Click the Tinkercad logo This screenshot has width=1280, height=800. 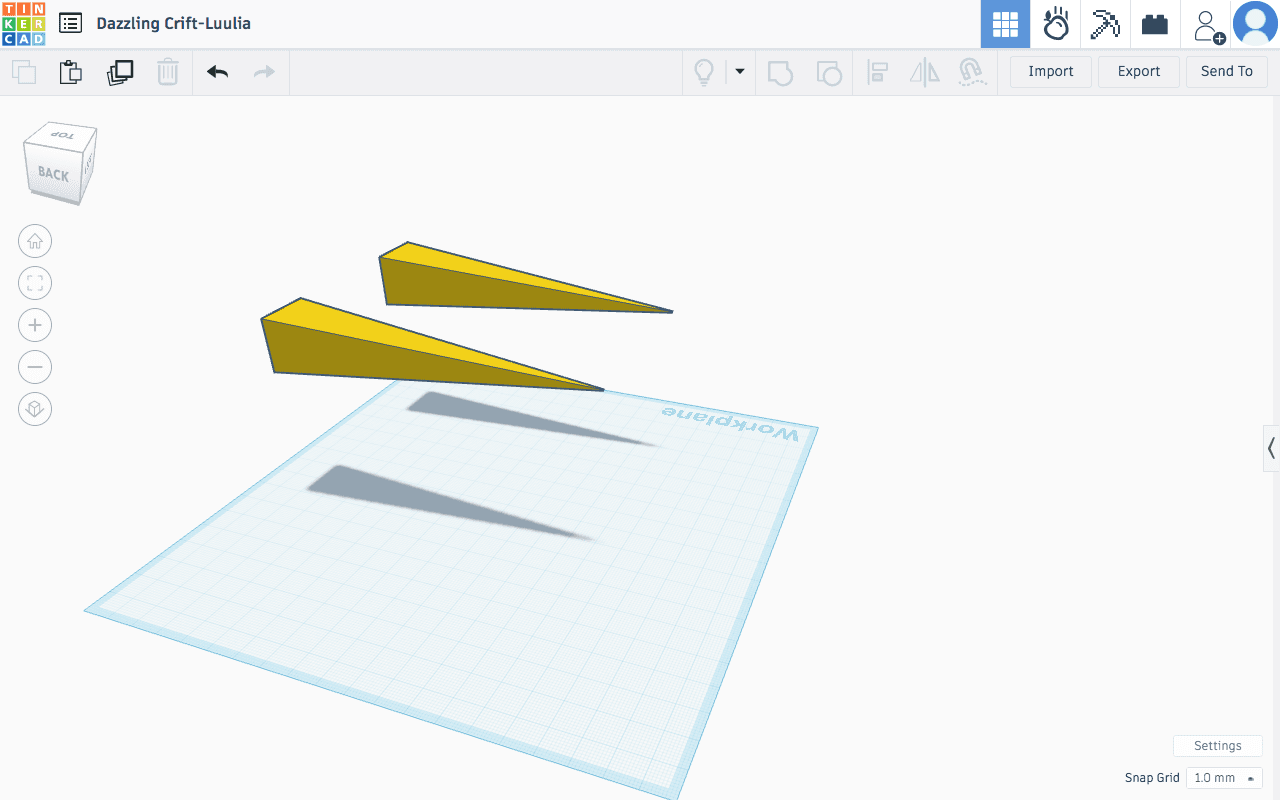tap(23, 23)
